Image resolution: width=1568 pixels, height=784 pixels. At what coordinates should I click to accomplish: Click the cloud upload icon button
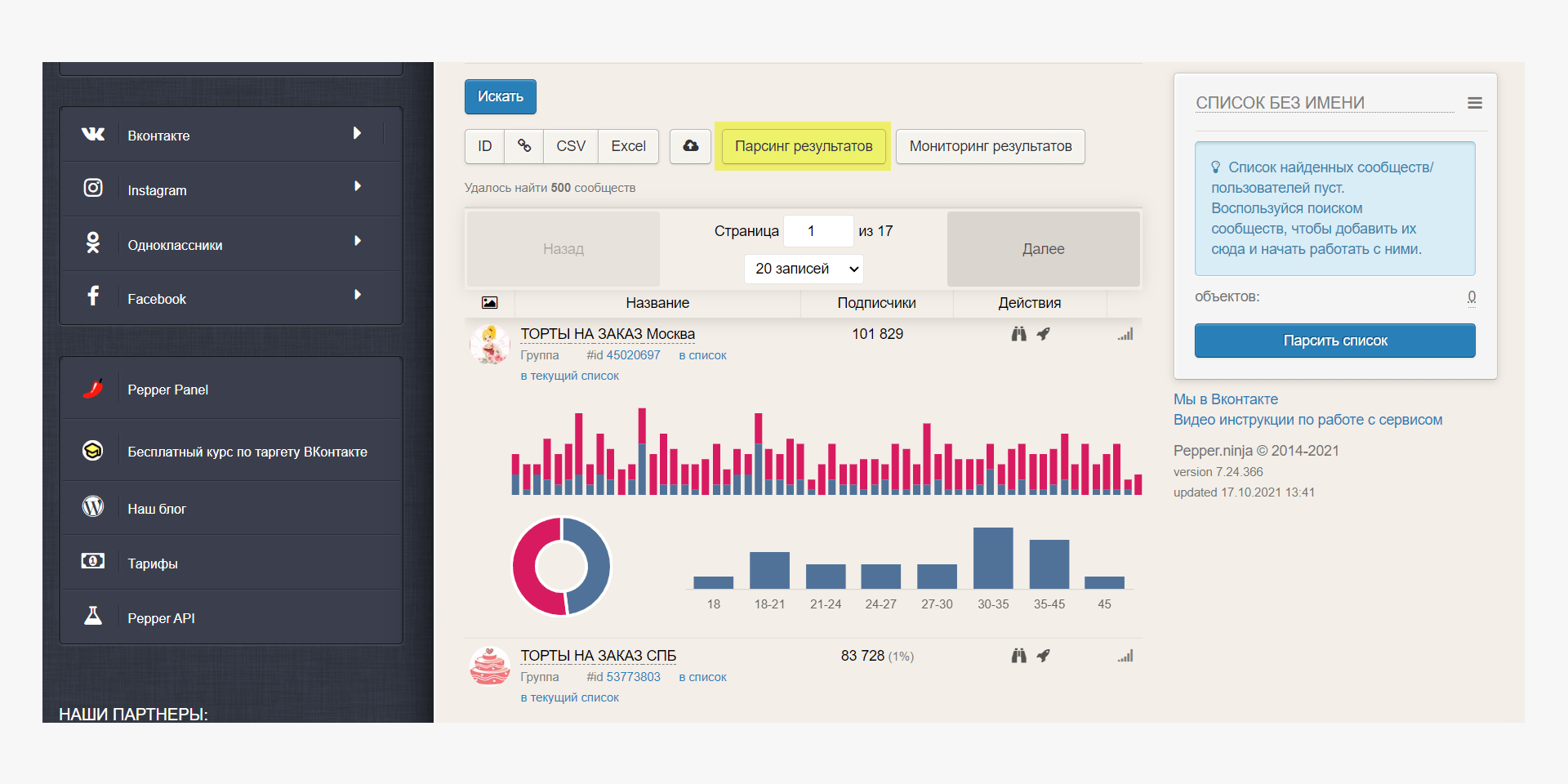[690, 146]
